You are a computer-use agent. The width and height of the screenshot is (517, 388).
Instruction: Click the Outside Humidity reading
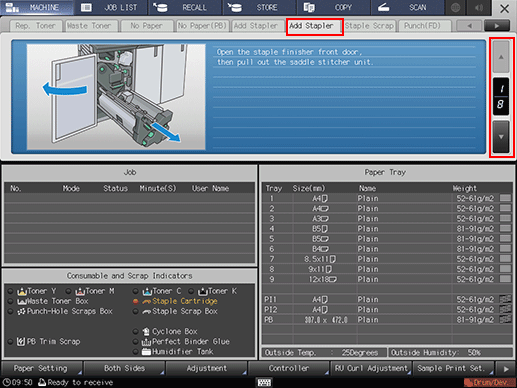point(450,353)
